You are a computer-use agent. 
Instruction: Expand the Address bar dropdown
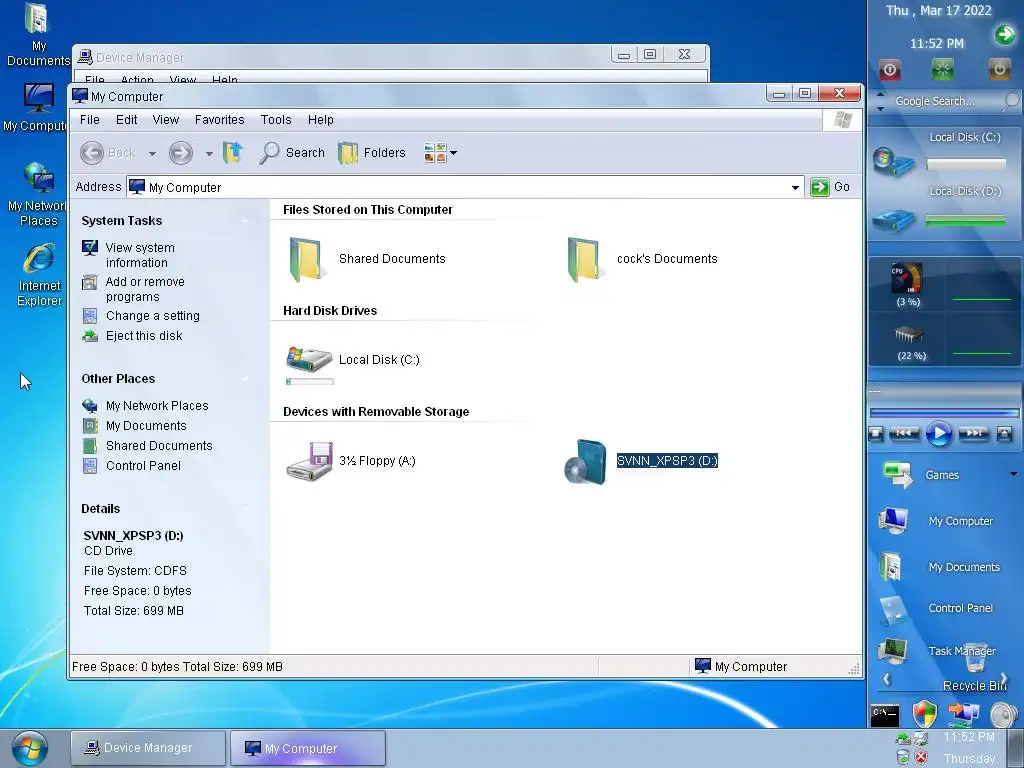[795, 187]
